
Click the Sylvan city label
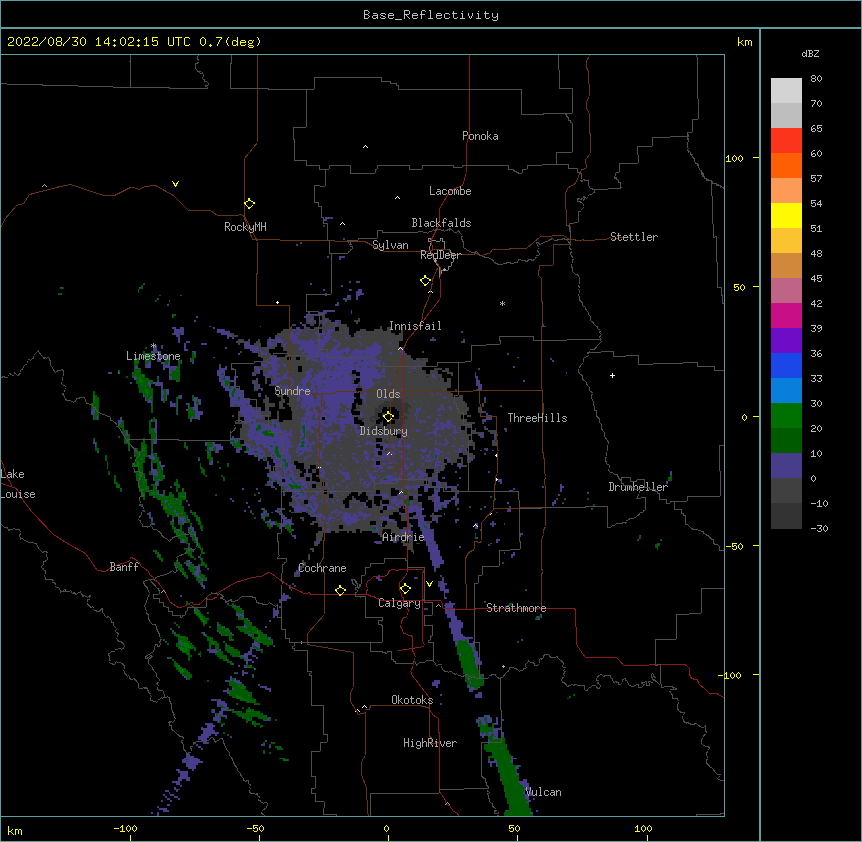pos(390,245)
